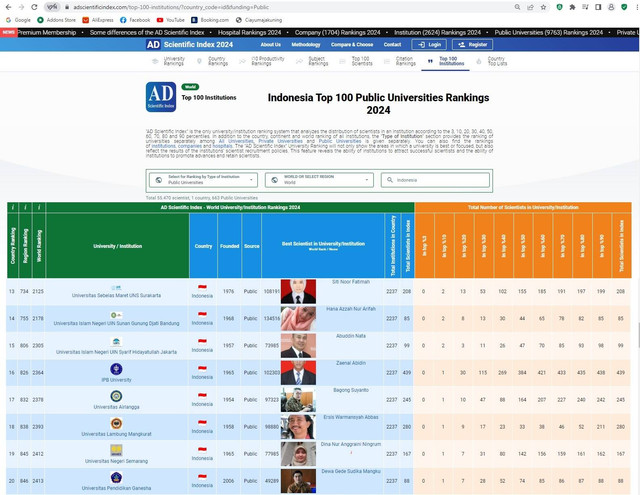Click Premium Membership in the news ticker
640x495 pixels.
point(47,32)
